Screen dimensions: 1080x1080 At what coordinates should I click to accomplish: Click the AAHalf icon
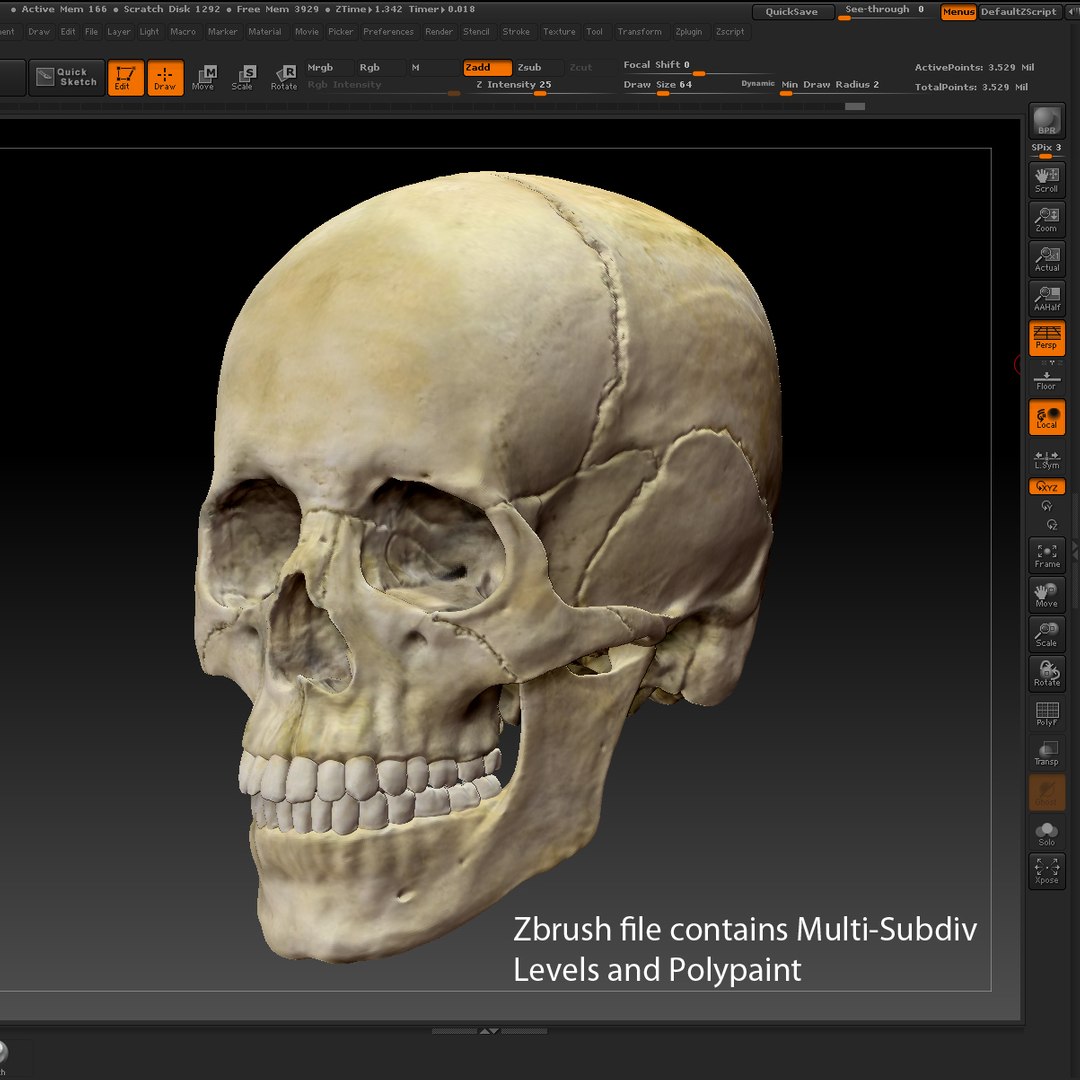click(x=1046, y=299)
